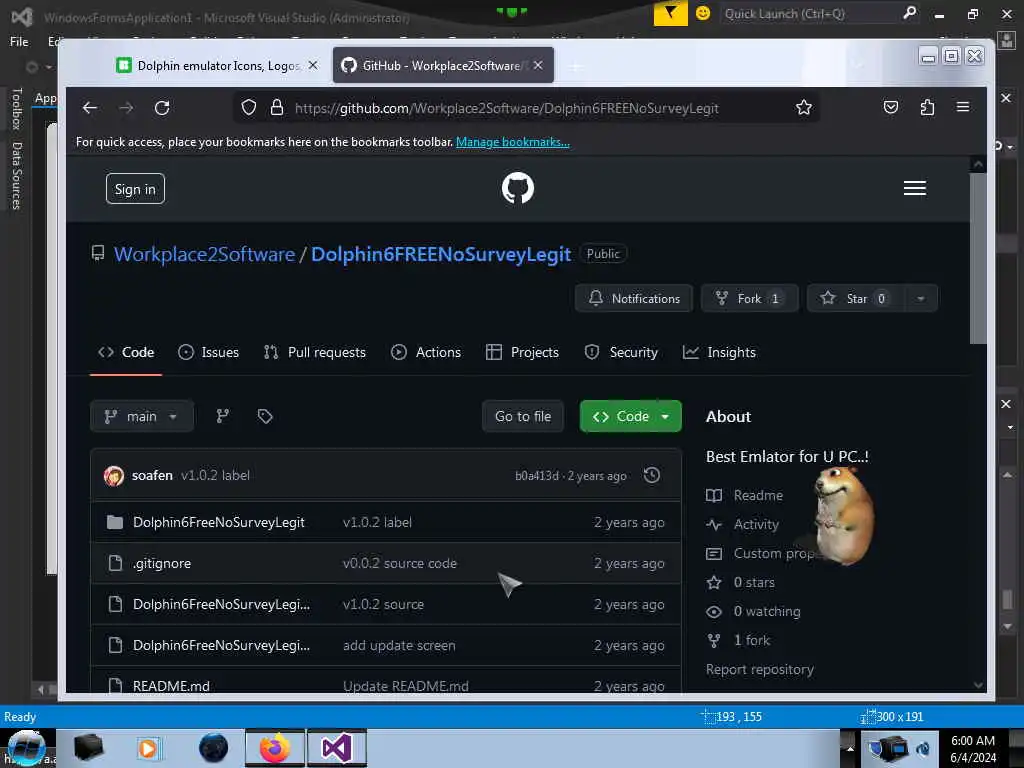Screen dimensions: 1024x768
Task: Open Dolphin6FREENoSurveyLegit repository link
Action: [x=441, y=254]
